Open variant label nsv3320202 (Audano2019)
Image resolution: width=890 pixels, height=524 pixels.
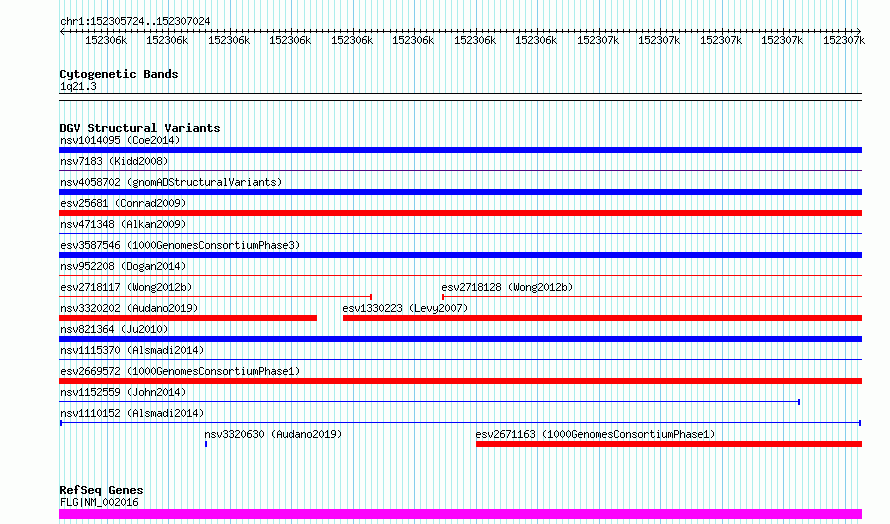point(129,308)
